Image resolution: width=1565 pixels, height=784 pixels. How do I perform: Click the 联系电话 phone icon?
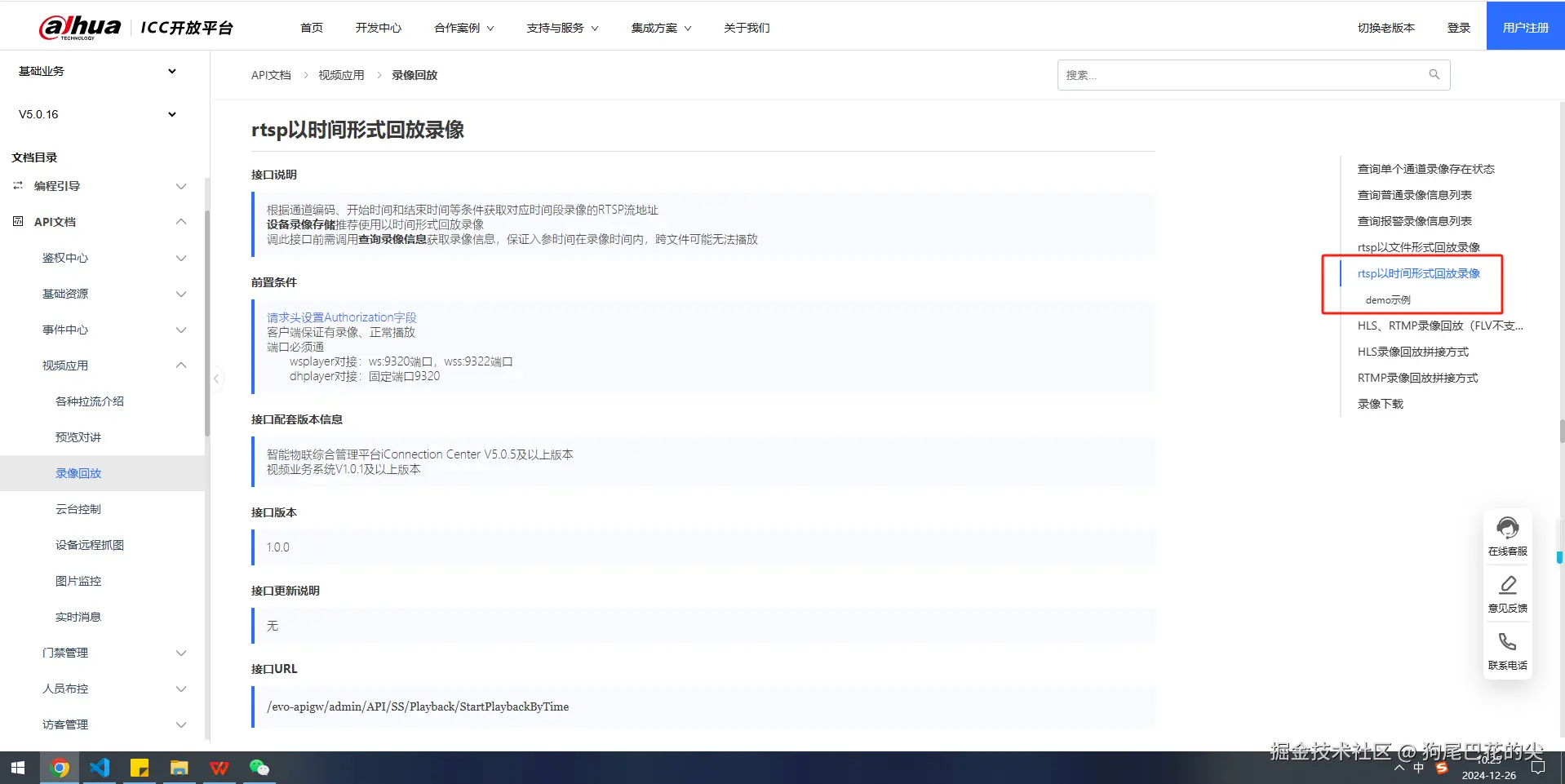pyautogui.click(x=1507, y=642)
